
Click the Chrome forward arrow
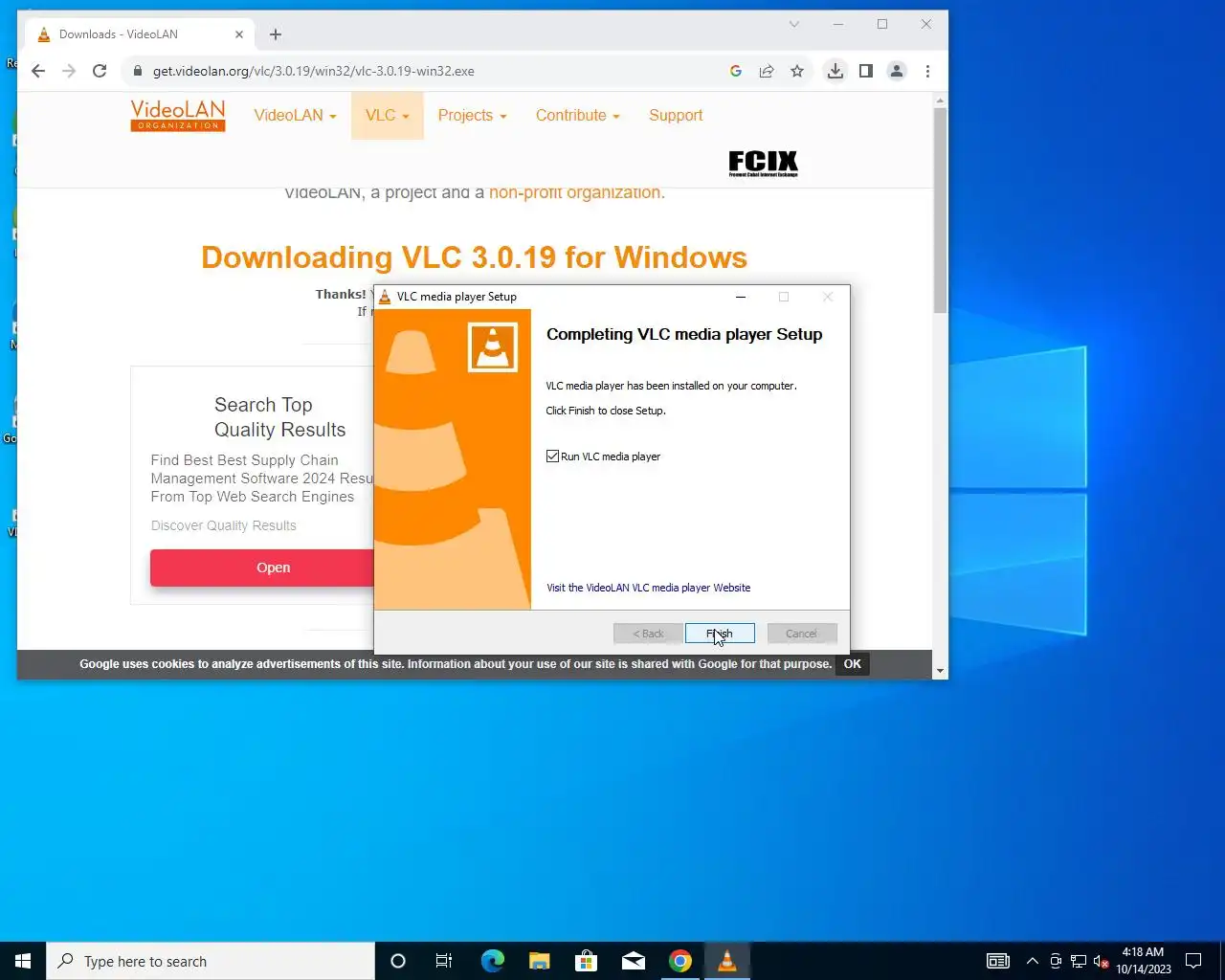(x=69, y=71)
